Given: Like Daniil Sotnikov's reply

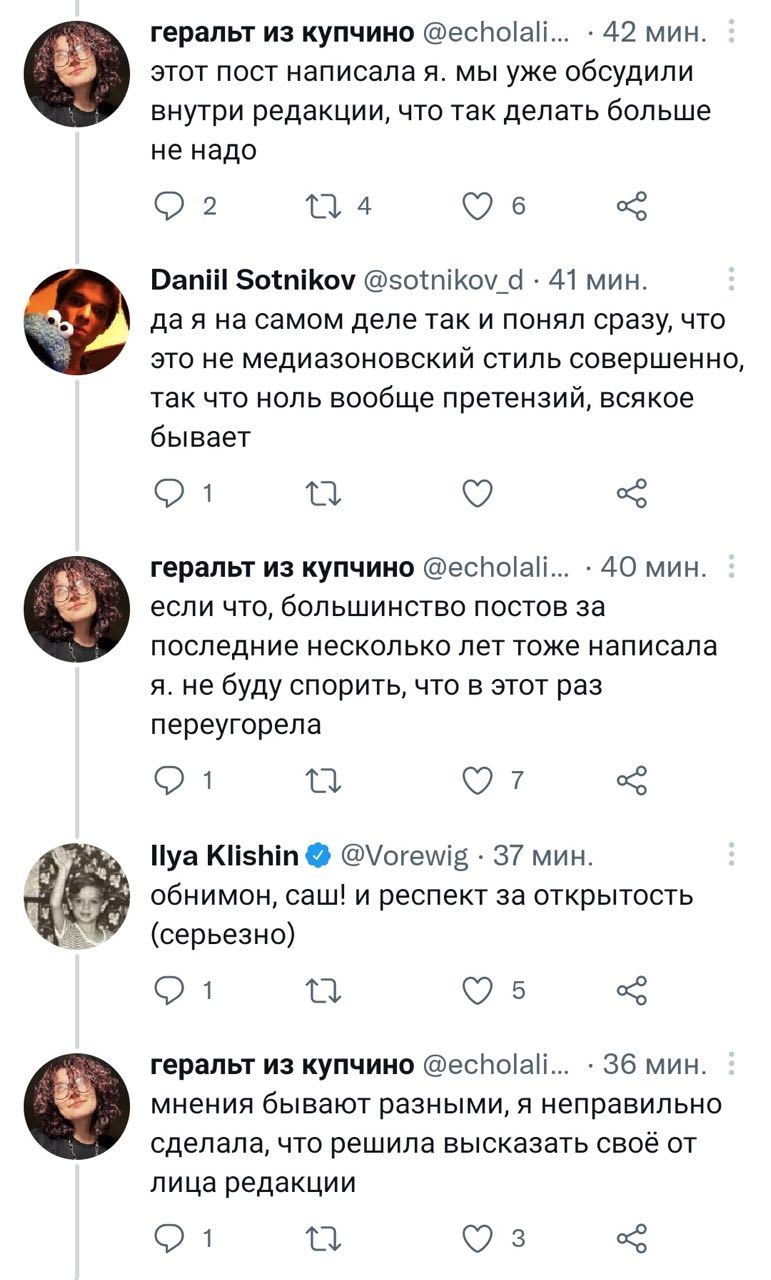Looking at the screenshot, I should (x=479, y=493).
